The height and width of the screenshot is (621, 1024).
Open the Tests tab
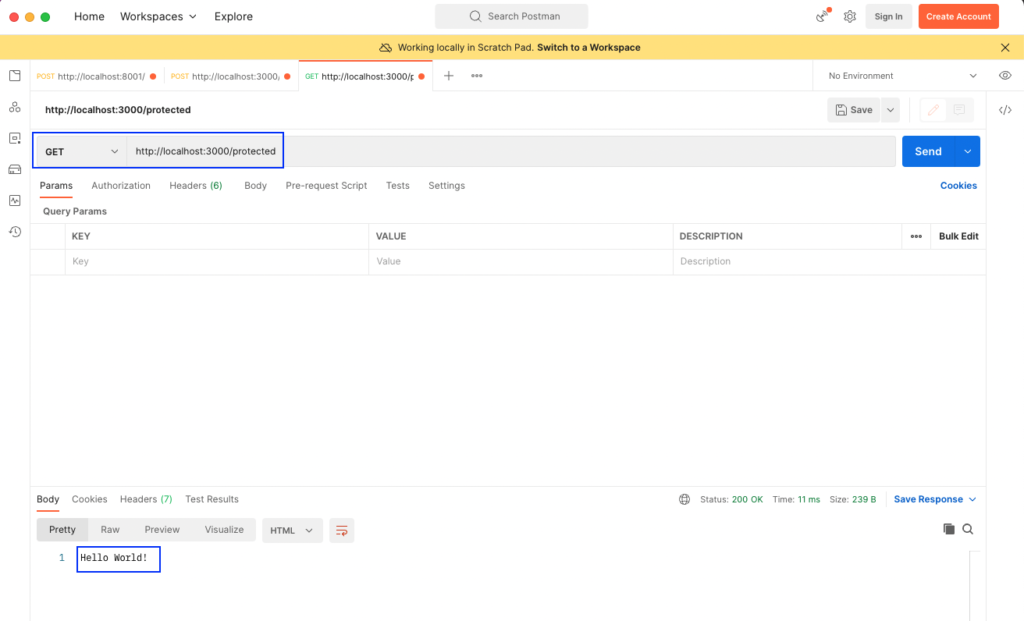tap(398, 185)
